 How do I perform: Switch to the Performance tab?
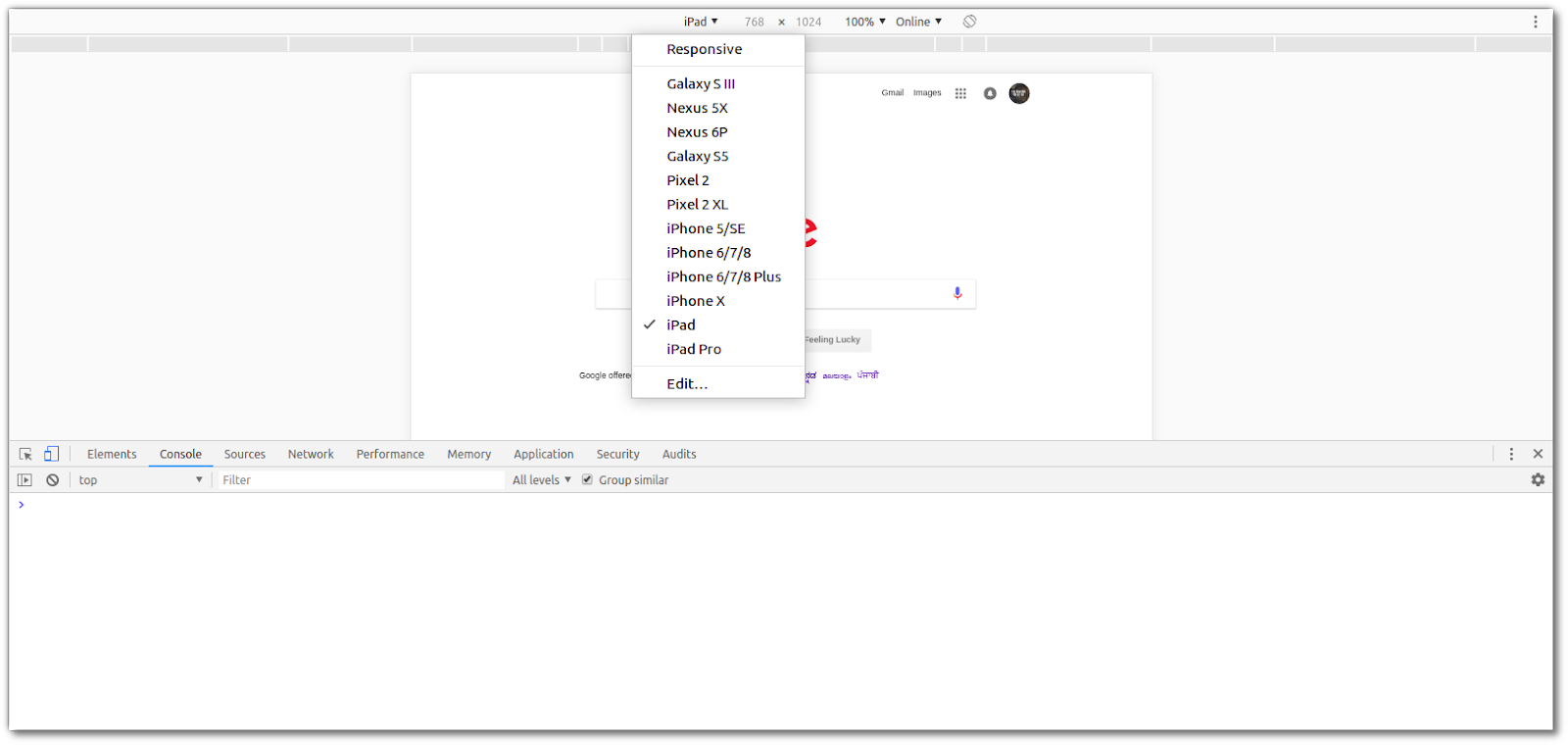(x=390, y=454)
